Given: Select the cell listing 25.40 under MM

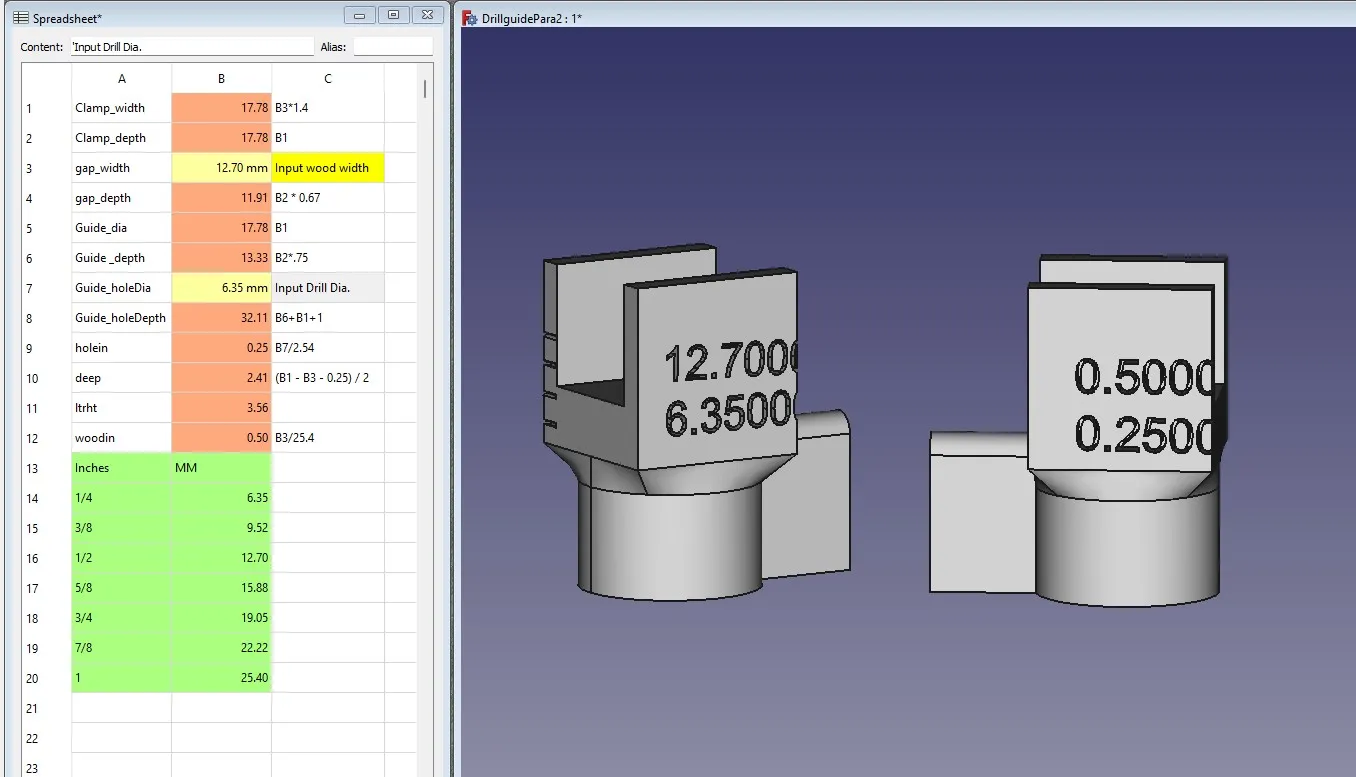Looking at the screenshot, I should (x=221, y=677).
